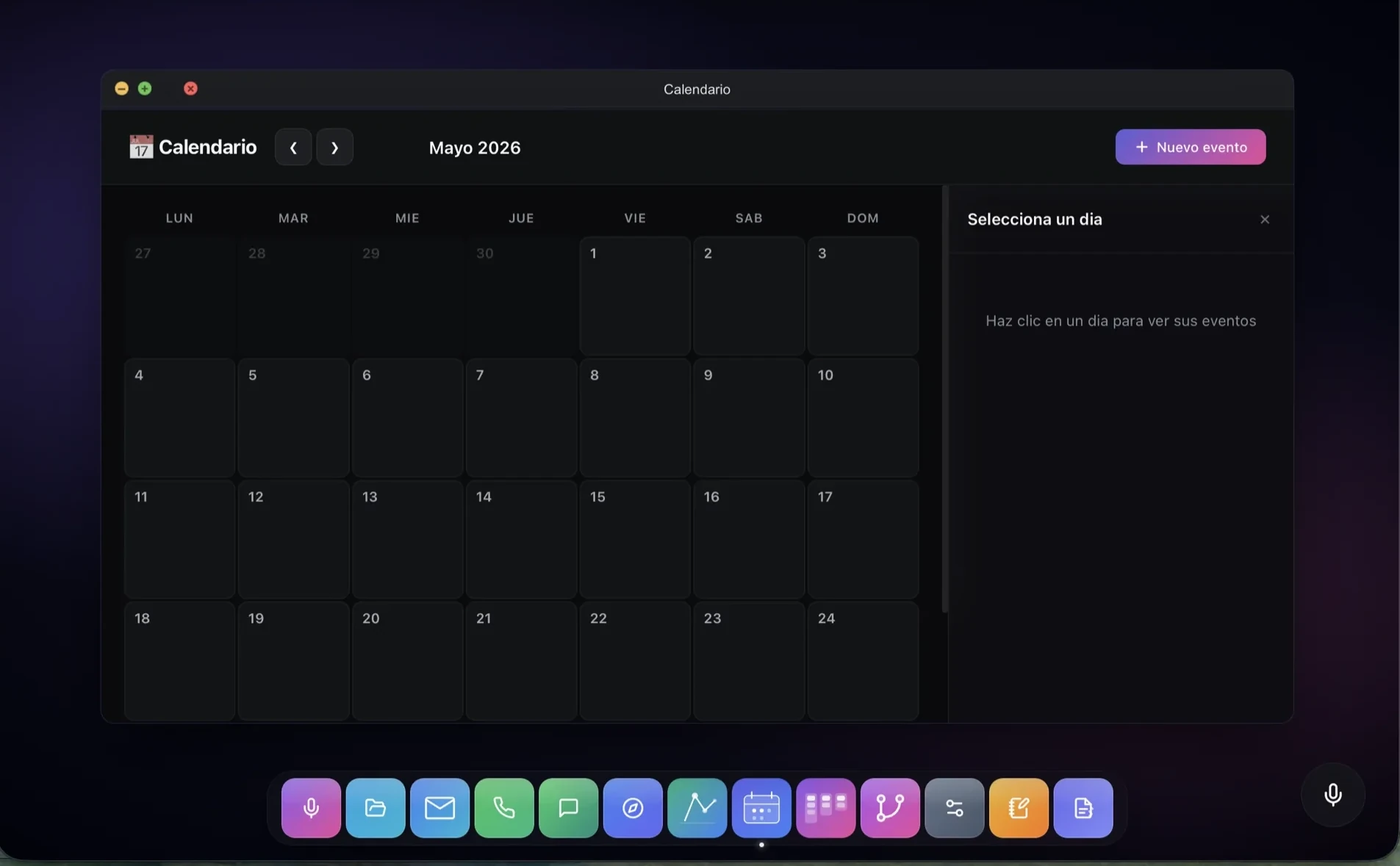Image resolution: width=1400 pixels, height=866 pixels.
Task: Select day 11 in the calendar
Action: click(179, 540)
